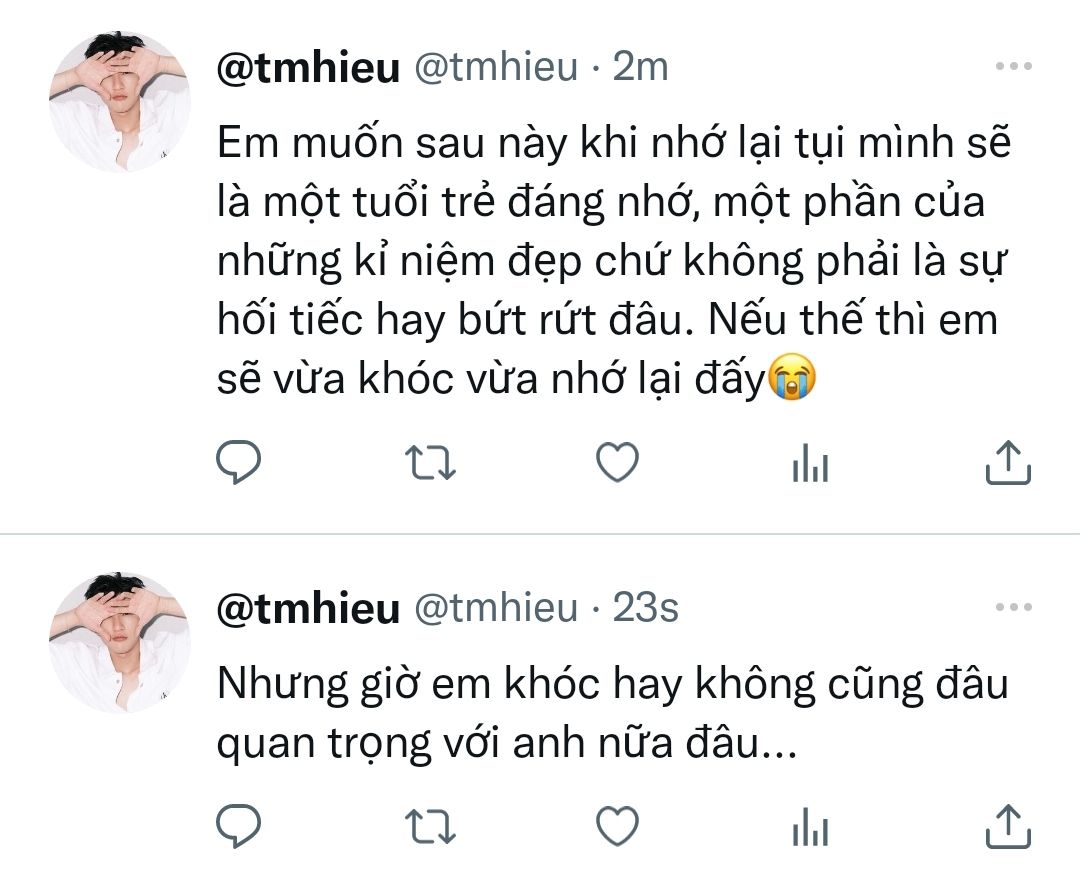Open the 2m timestamp link
Screen dimensions: 1080x886
(x=641, y=67)
